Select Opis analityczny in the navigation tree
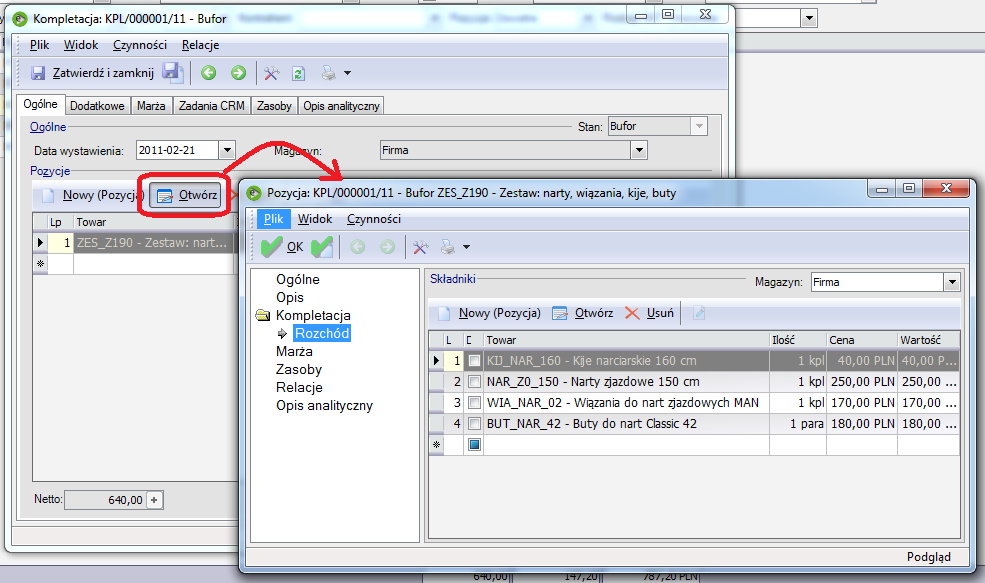 (x=324, y=406)
